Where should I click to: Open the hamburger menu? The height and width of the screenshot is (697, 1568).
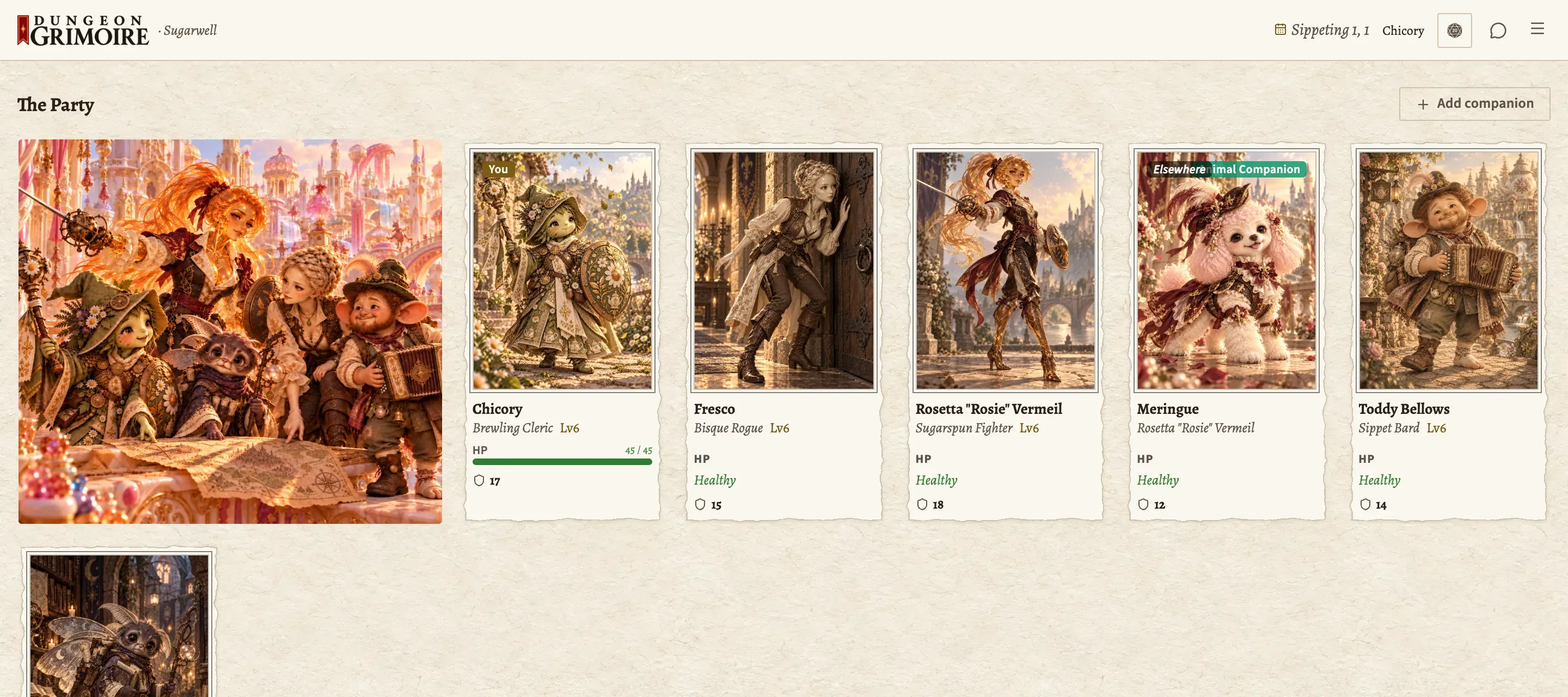click(1537, 29)
